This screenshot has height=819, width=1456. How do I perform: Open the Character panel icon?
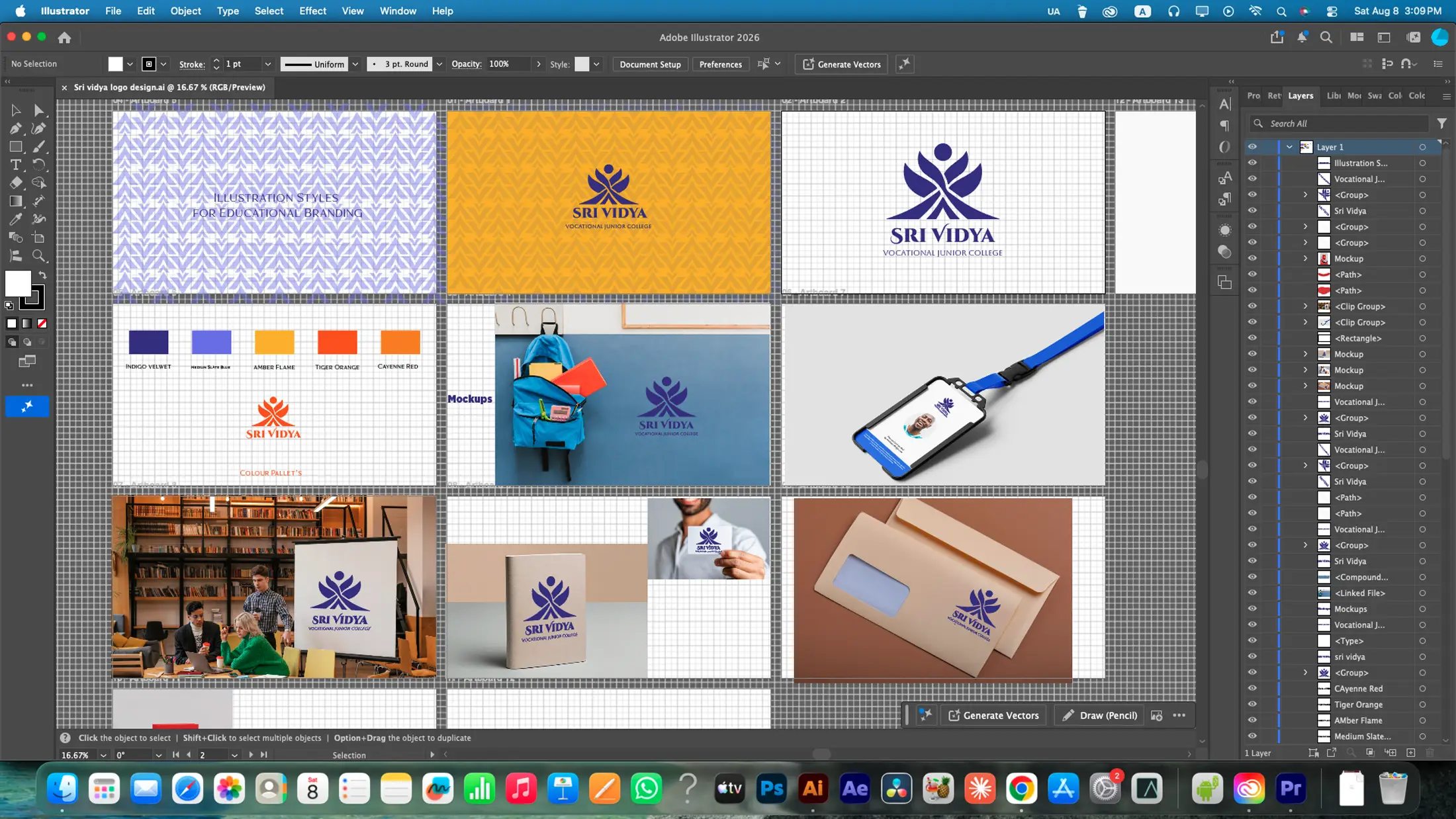tap(1225, 105)
